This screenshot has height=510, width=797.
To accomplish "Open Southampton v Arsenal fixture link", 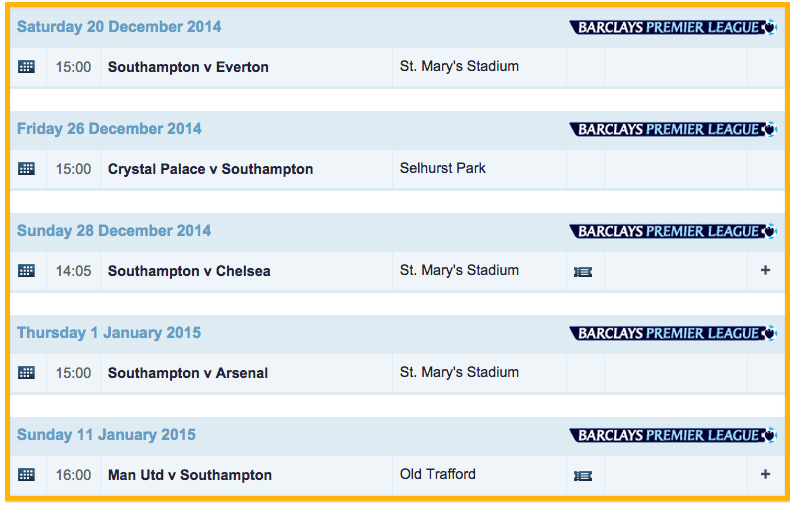I will point(188,373).
